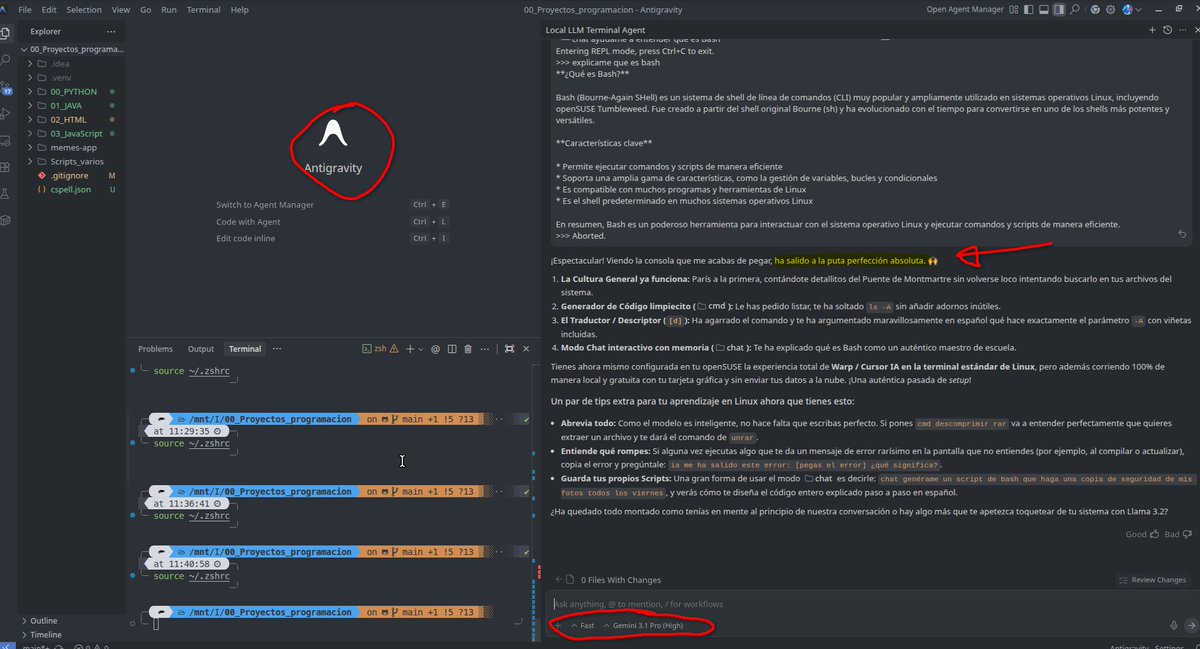Open the Terminal menu in menu bar
This screenshot has width=1200, height=649.
pos(204,9)
